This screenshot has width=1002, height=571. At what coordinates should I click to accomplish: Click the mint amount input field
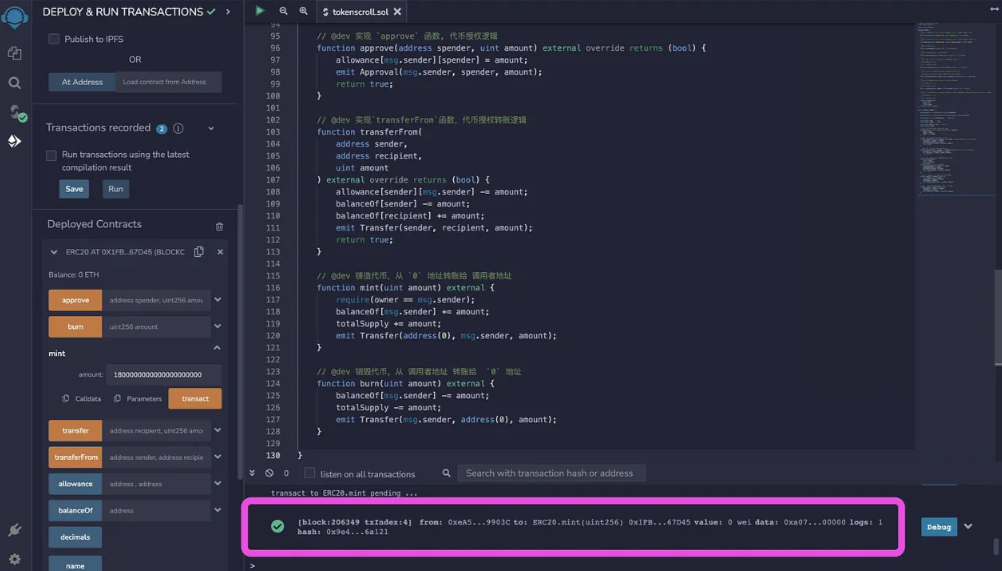[164, 375]
